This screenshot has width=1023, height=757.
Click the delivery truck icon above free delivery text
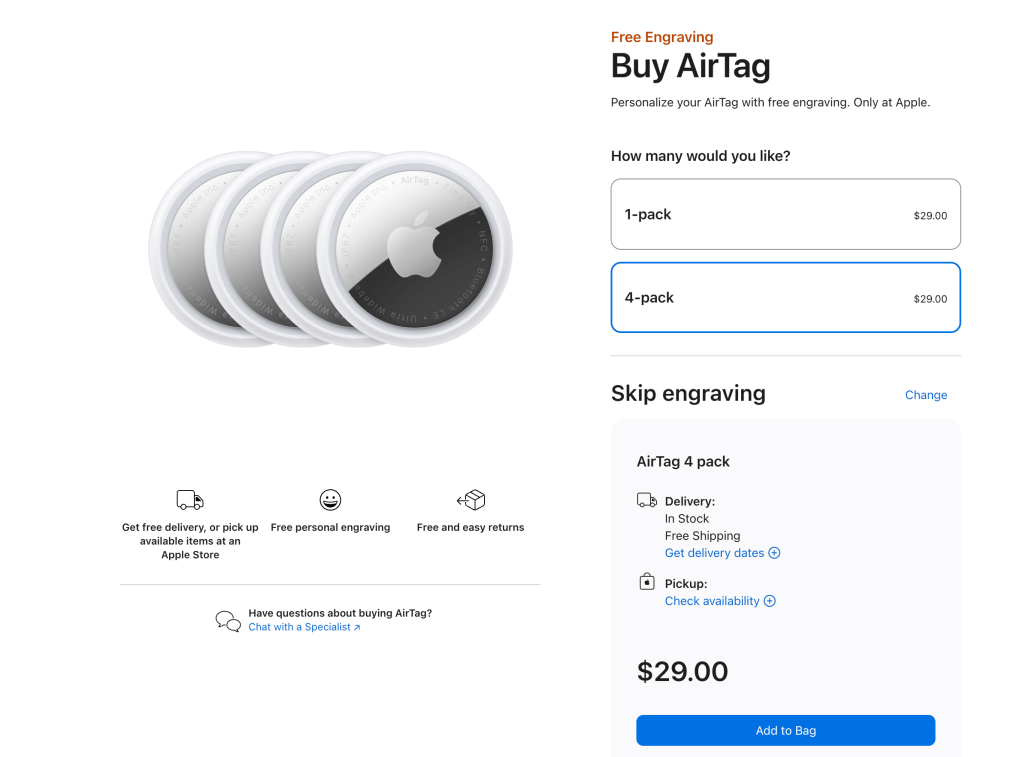pyautogui.click(x=190, y=500)
